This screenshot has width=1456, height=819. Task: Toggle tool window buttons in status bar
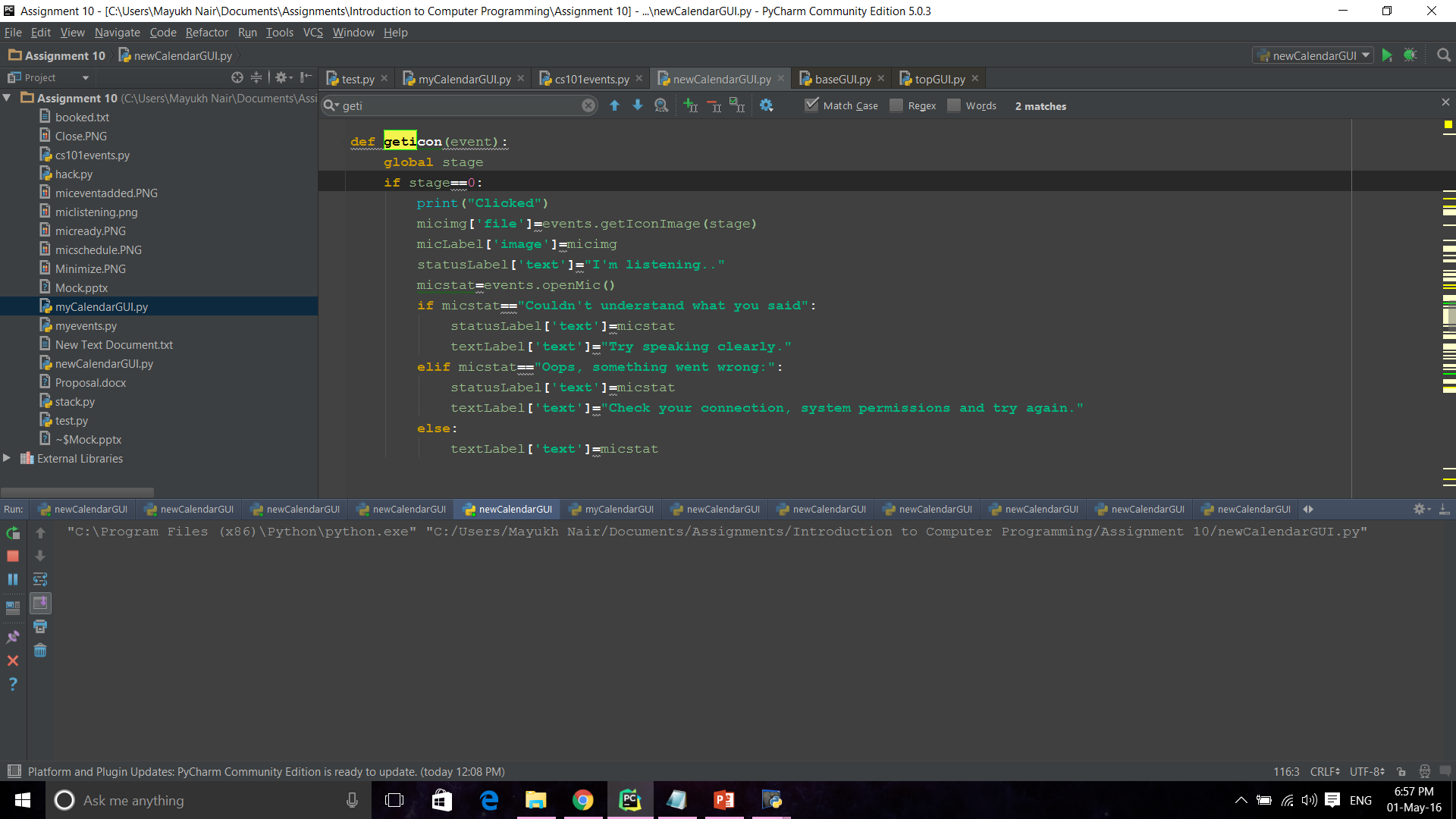(x=14, y=771)
